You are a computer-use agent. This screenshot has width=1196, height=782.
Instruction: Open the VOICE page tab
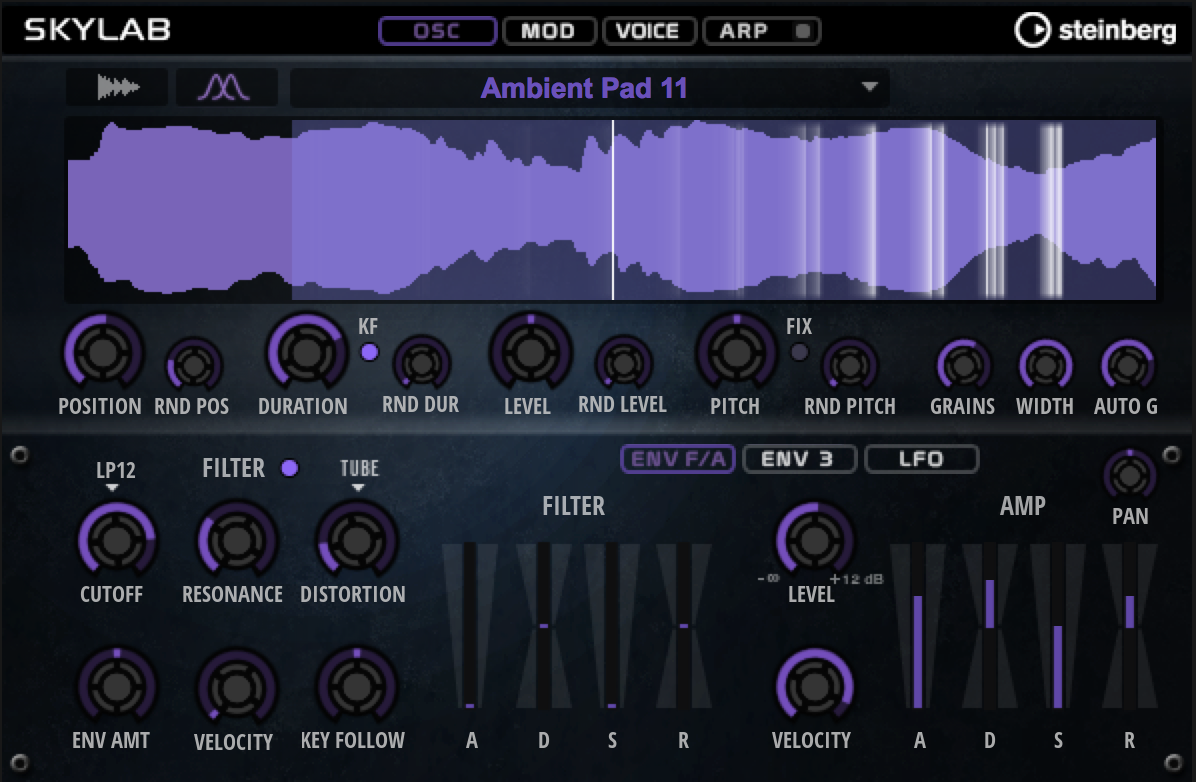(x=647, y=31)
